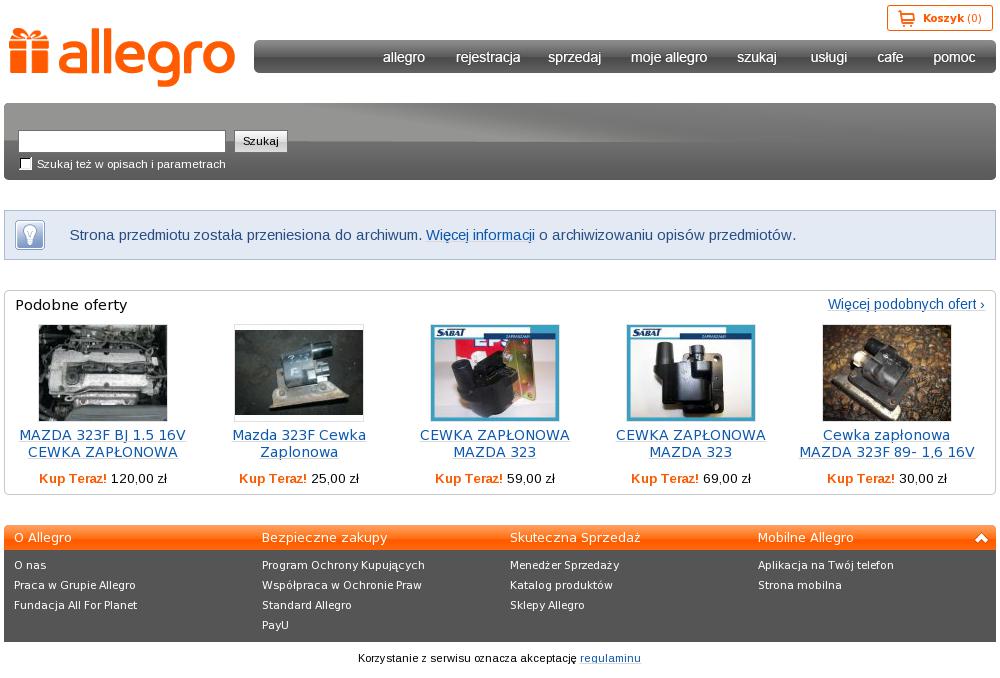Click the Kup Teraz! 30,00 zł price
The width and height of the screenshot is (1000, 678).
[x=886, y=478]
